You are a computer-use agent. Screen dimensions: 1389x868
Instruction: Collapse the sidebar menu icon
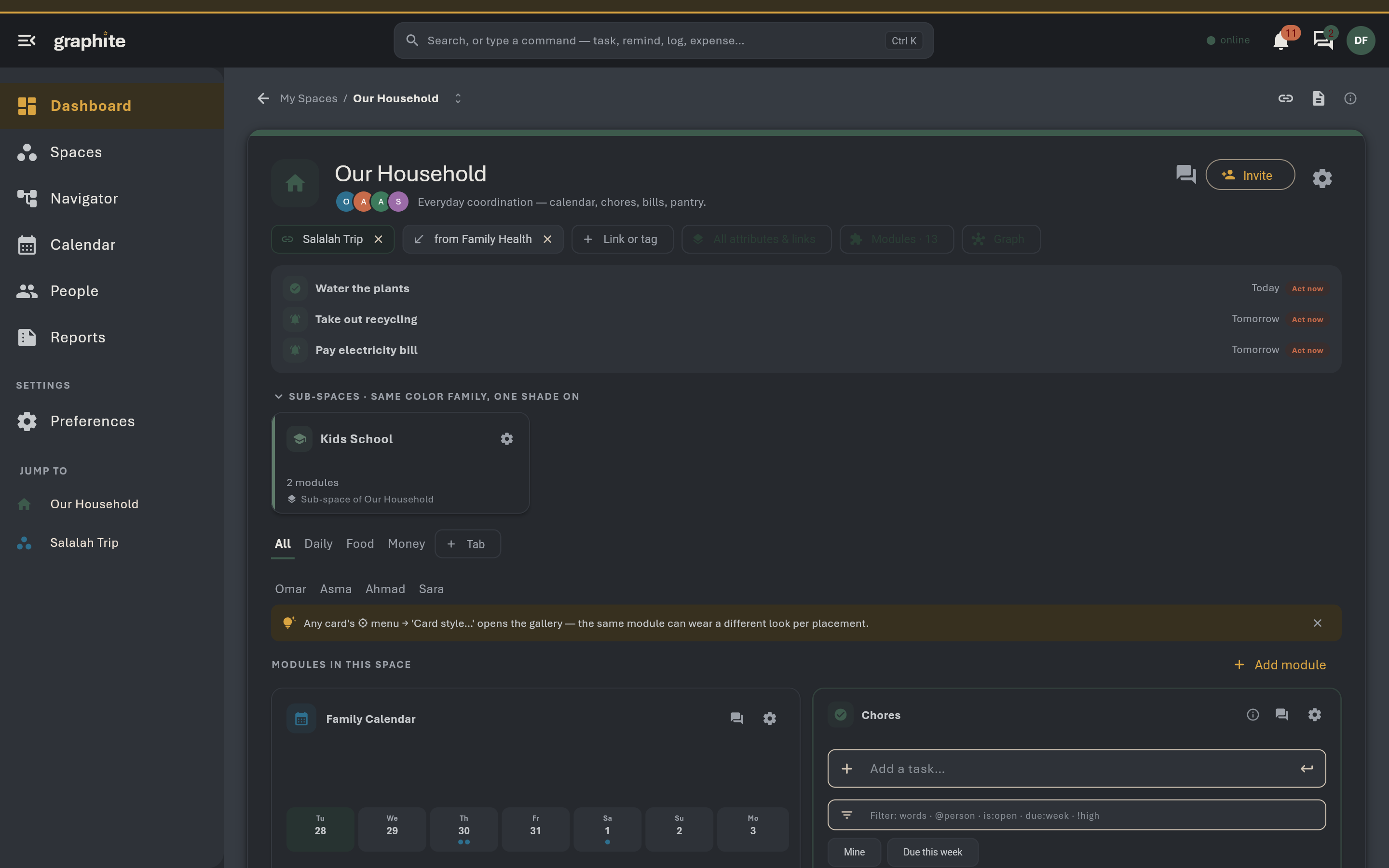(x=27, y=41)
